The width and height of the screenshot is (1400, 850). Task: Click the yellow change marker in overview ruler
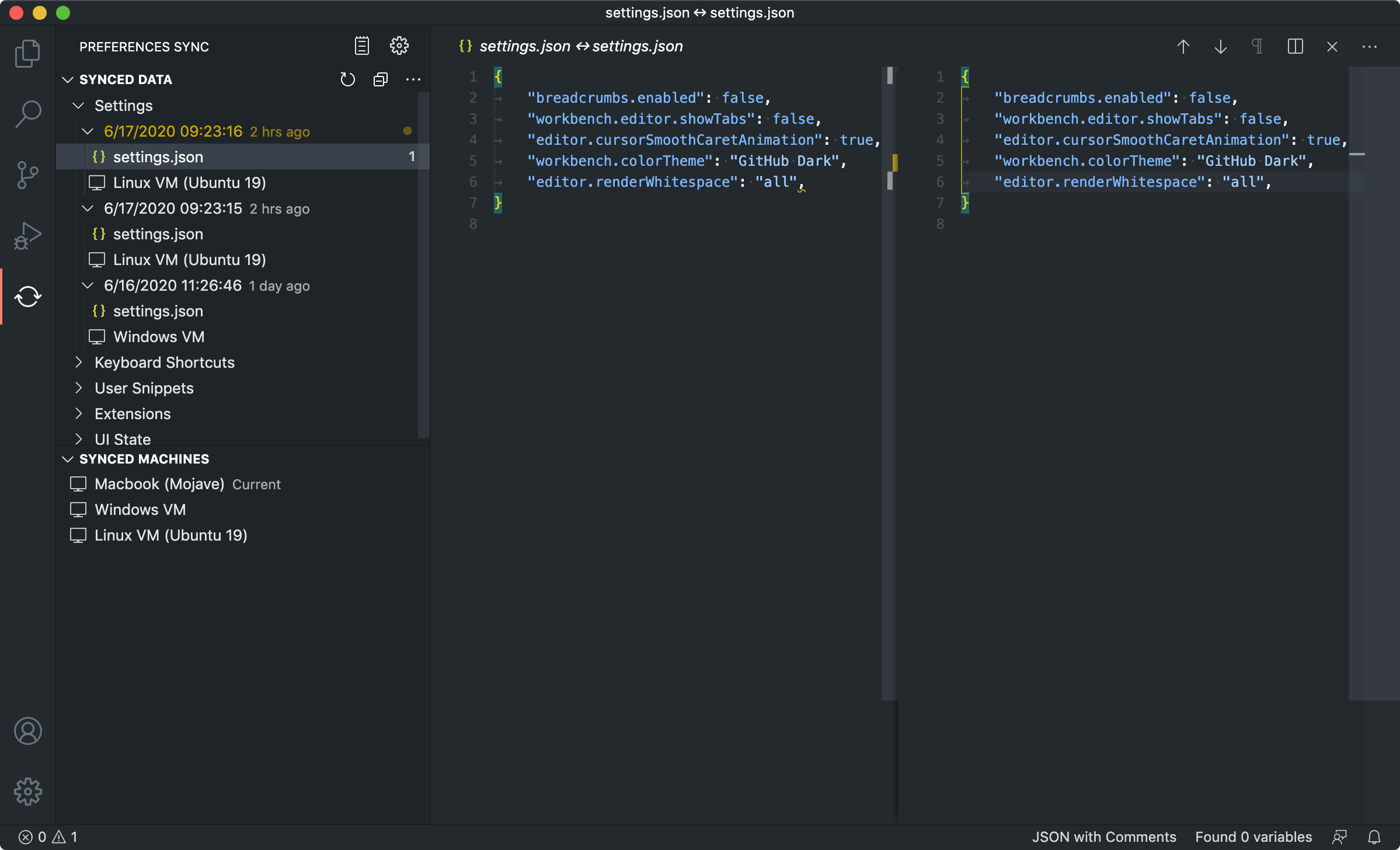(x=895, y=162)
